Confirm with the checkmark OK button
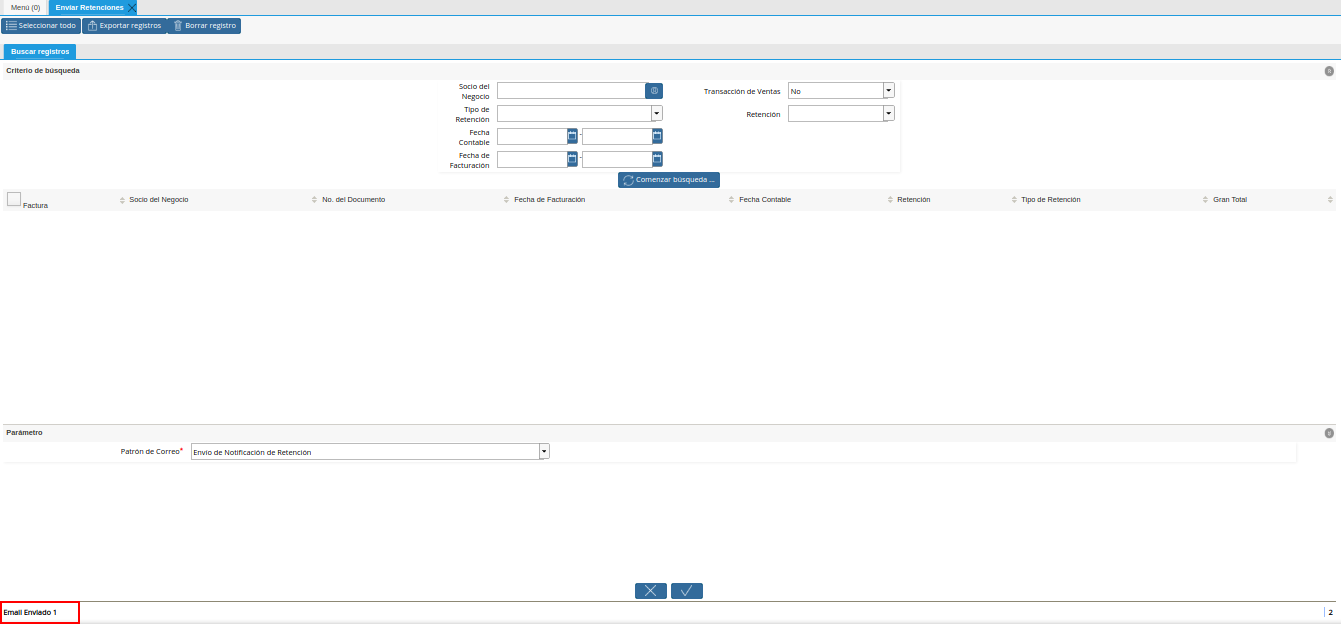Viewport: 1341px width, 624px height. pyautogui.click(x=687, y=591)
